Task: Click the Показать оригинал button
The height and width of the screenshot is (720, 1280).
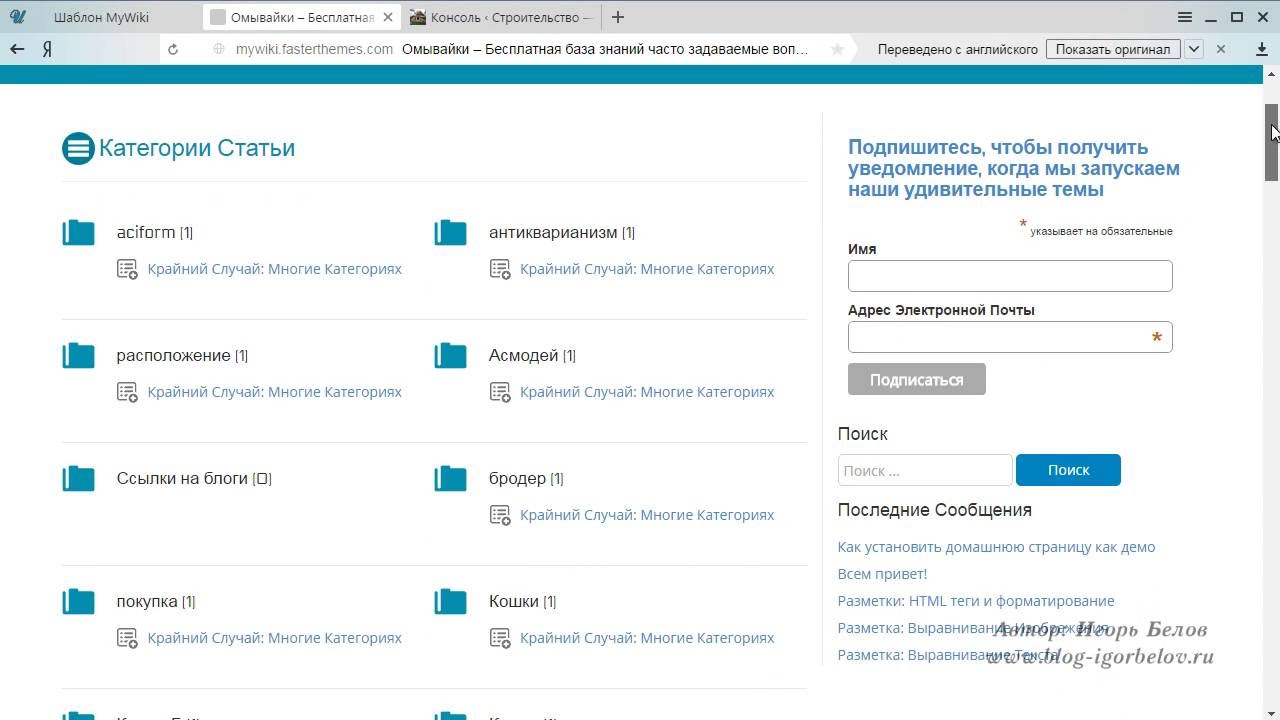Action: (x=1113, y=49)
